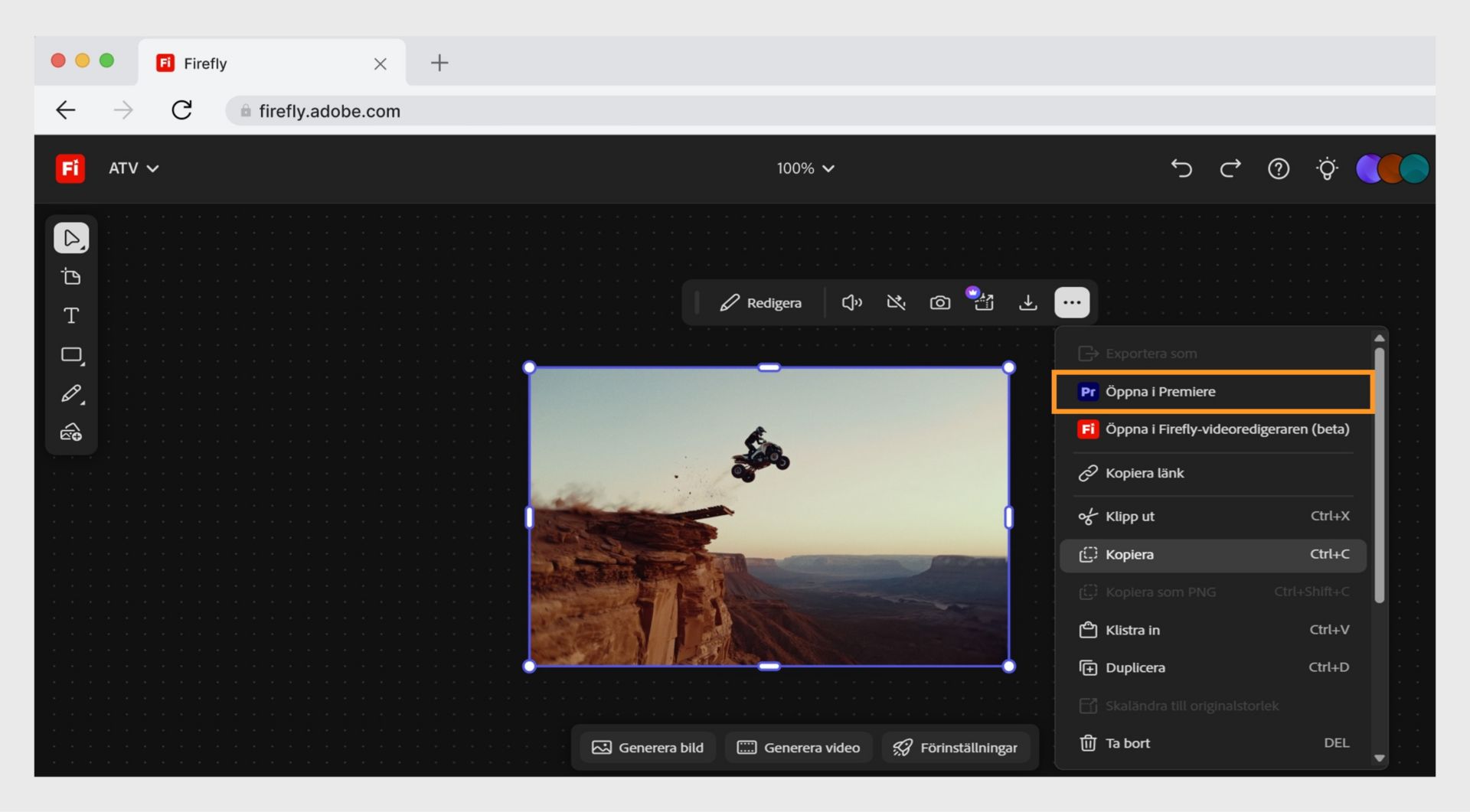The image size is (1470, 812).
Task: Open the 100% zoom level dropdown
Action: coord(805,168)
